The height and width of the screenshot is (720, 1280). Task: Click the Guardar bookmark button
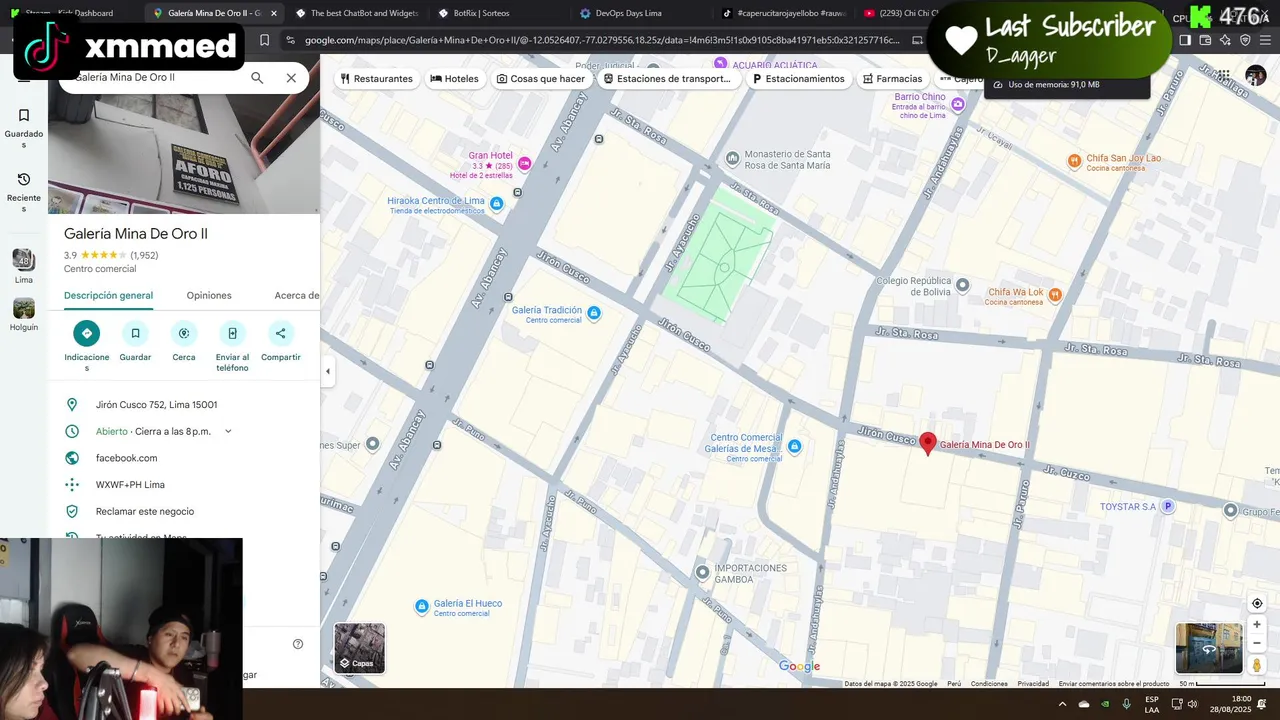[135, 341]
